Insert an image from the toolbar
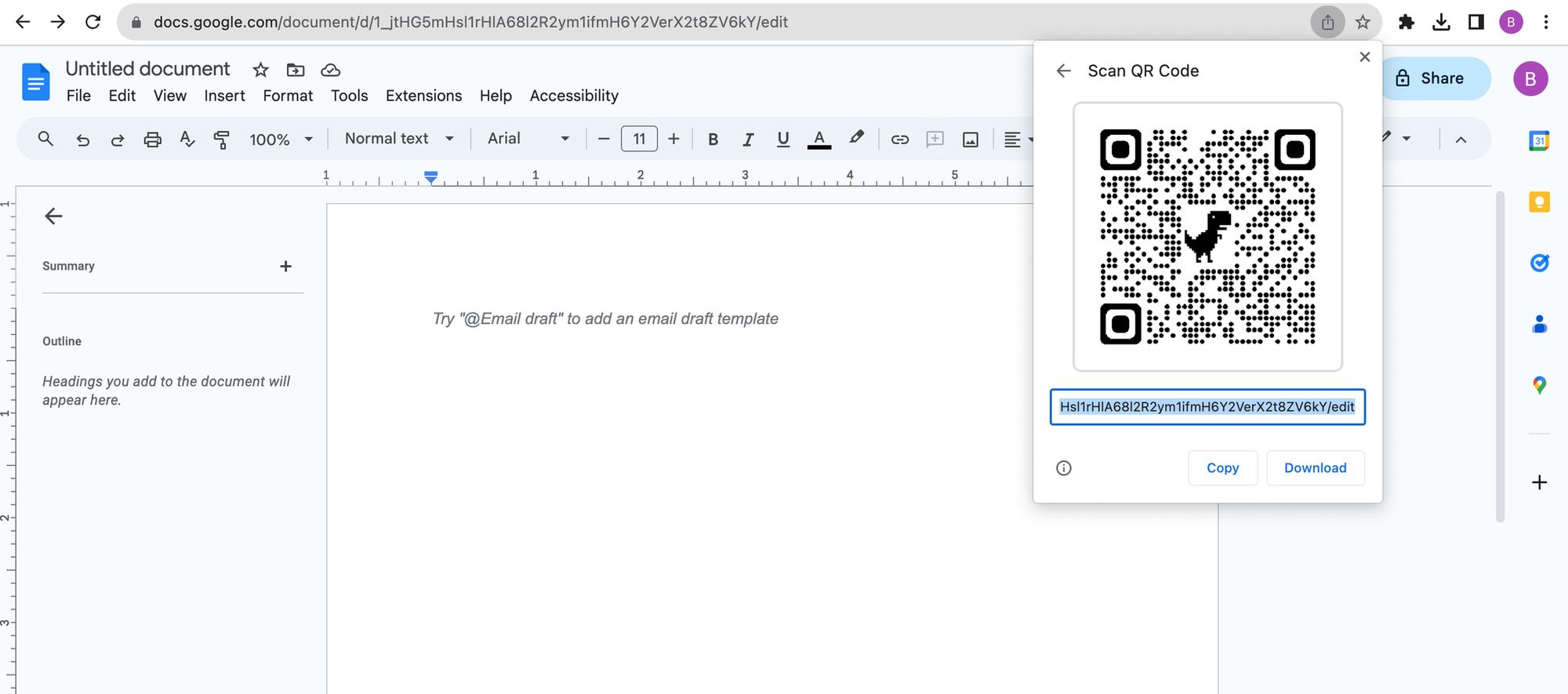The image size is (1568, 694). 971,140
